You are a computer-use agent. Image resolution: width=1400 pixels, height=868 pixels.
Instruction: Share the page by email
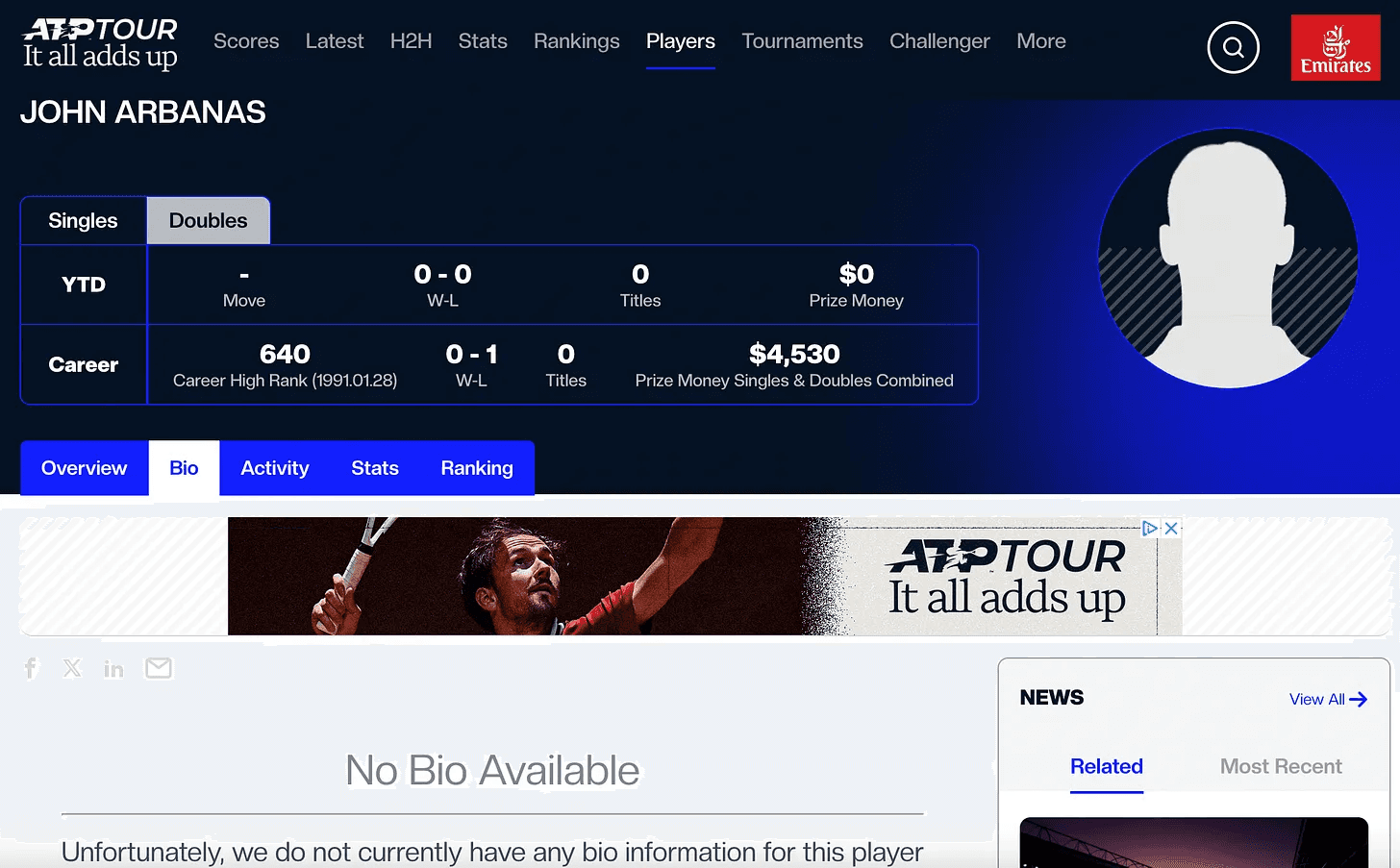159,667
